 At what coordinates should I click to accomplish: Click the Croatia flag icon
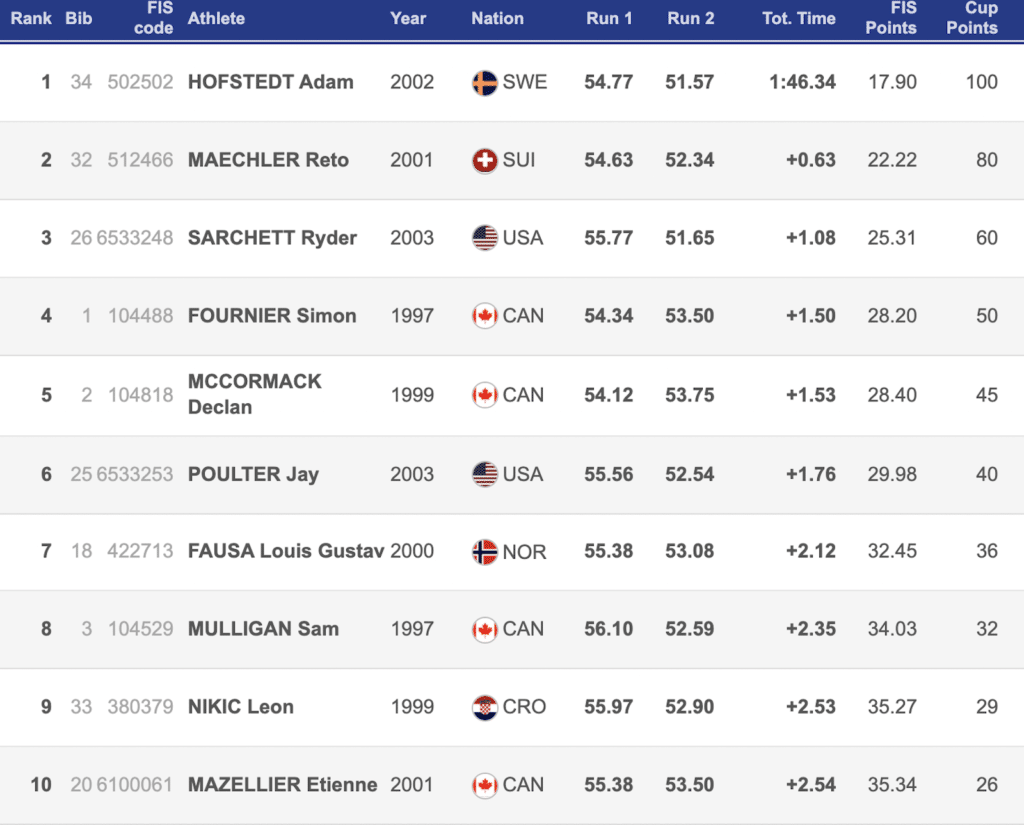pyautogui.click(x=485, y=708)
